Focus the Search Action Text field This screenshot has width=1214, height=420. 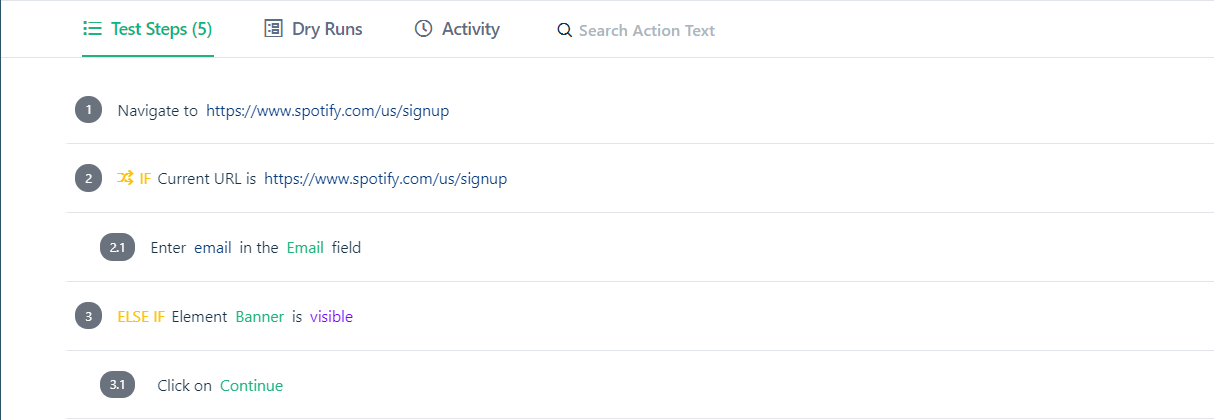[x=647, y=31]
